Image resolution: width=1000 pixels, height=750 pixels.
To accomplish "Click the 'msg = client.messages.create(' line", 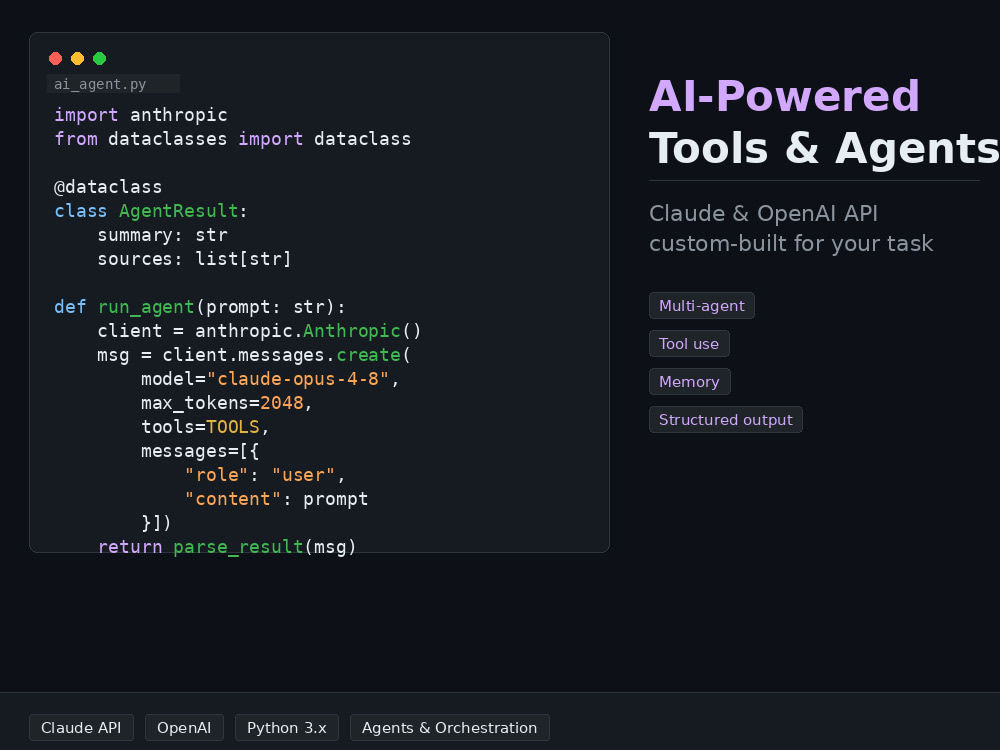I will pos(254,355).
